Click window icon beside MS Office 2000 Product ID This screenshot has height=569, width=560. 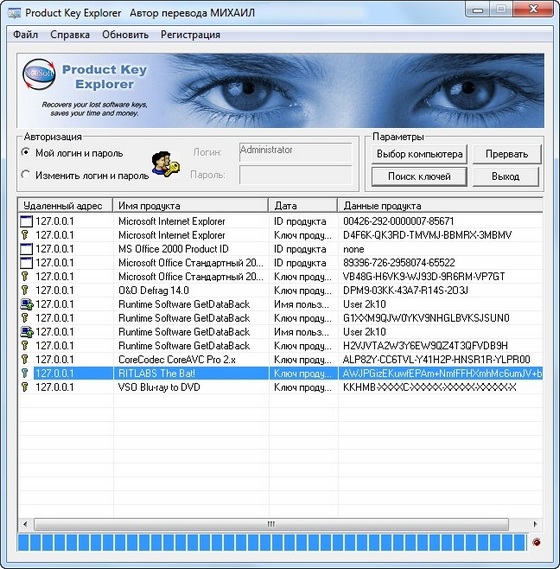click(26, 249)
